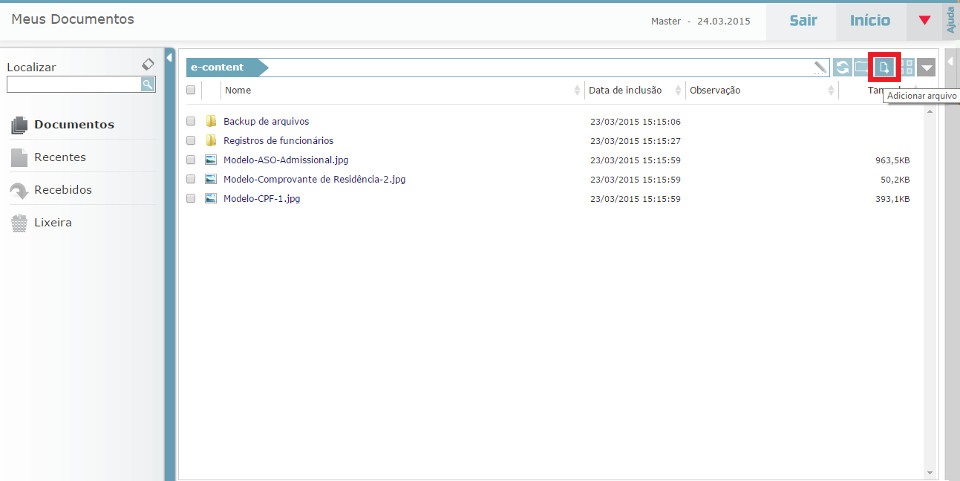Image resolution: width=960 pixels, height=481 pixels.
Task: Click the Sair logout button
Action: coord(803,20)
